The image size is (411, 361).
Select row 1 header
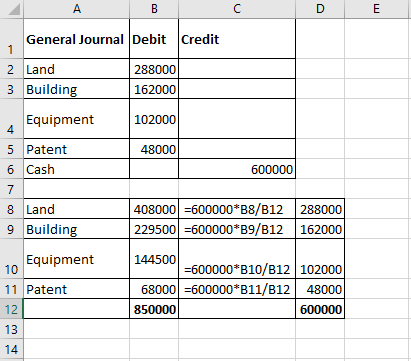point(12,39)
